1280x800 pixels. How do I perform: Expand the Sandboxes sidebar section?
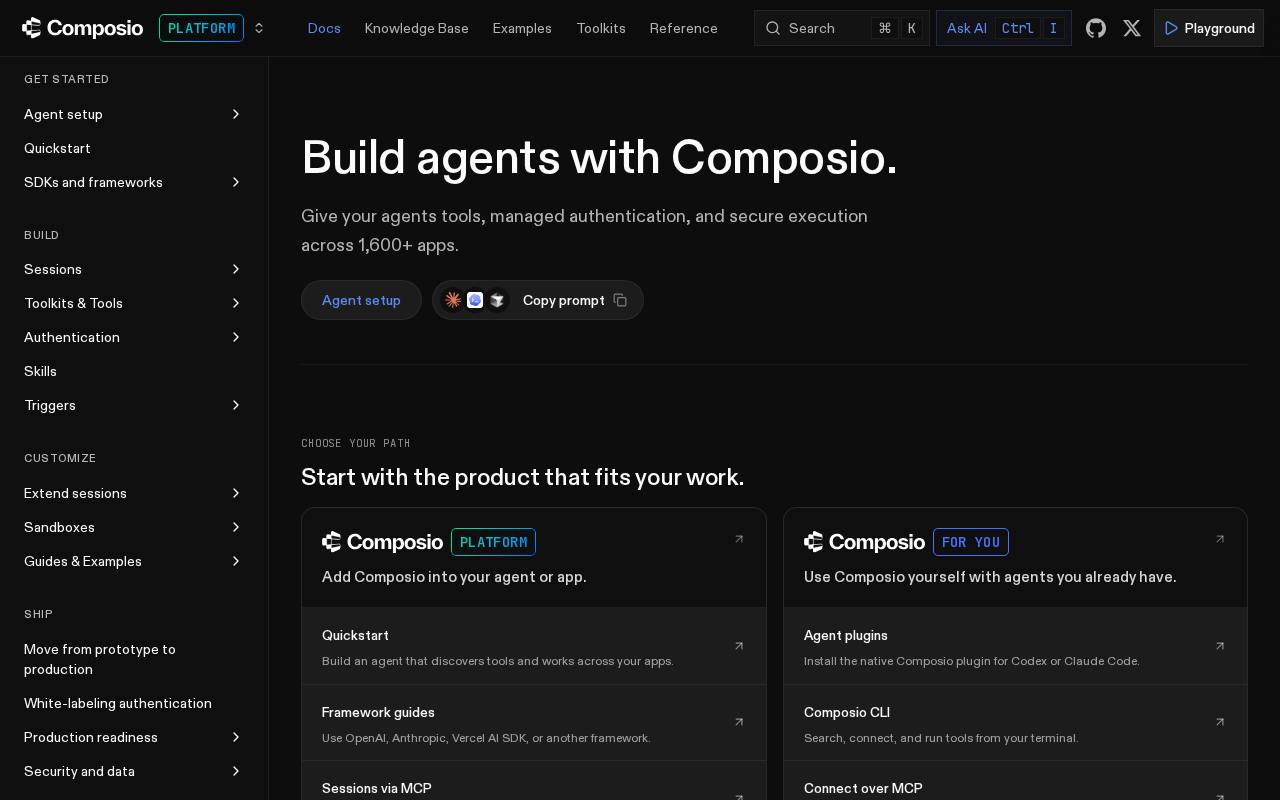(236, 527)
